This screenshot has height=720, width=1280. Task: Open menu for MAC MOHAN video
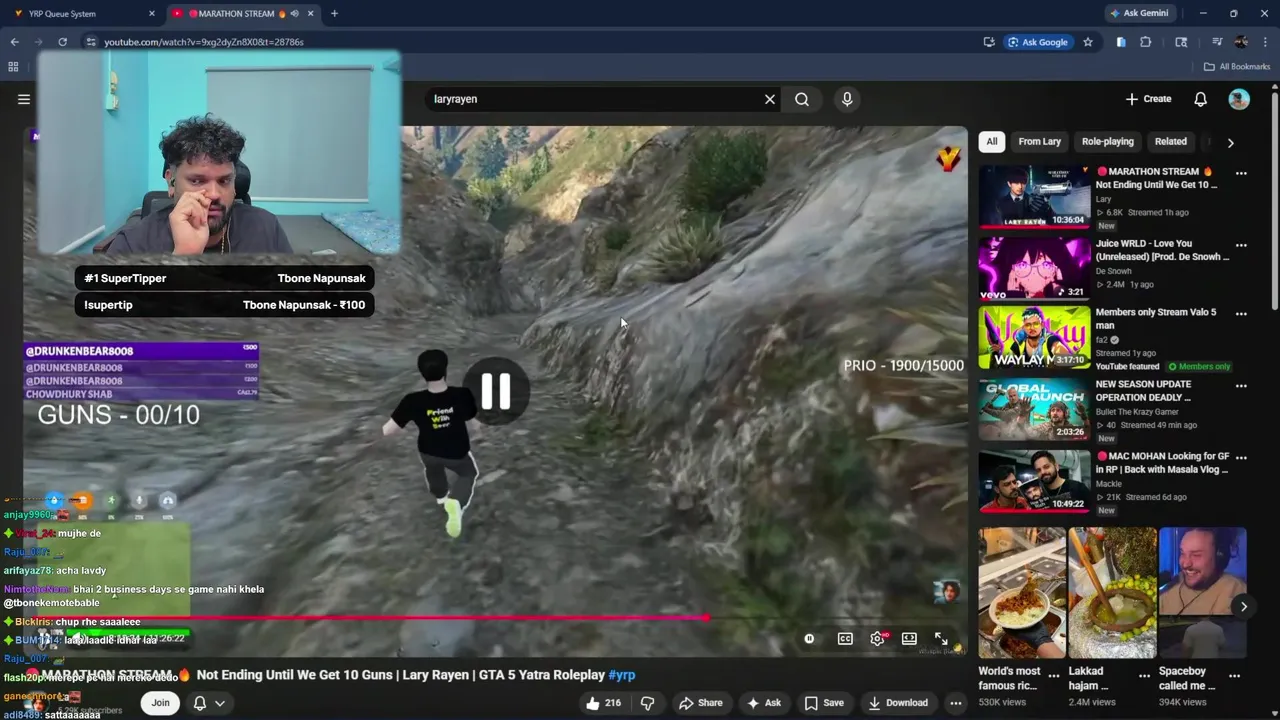click(x=1241, y=457)
